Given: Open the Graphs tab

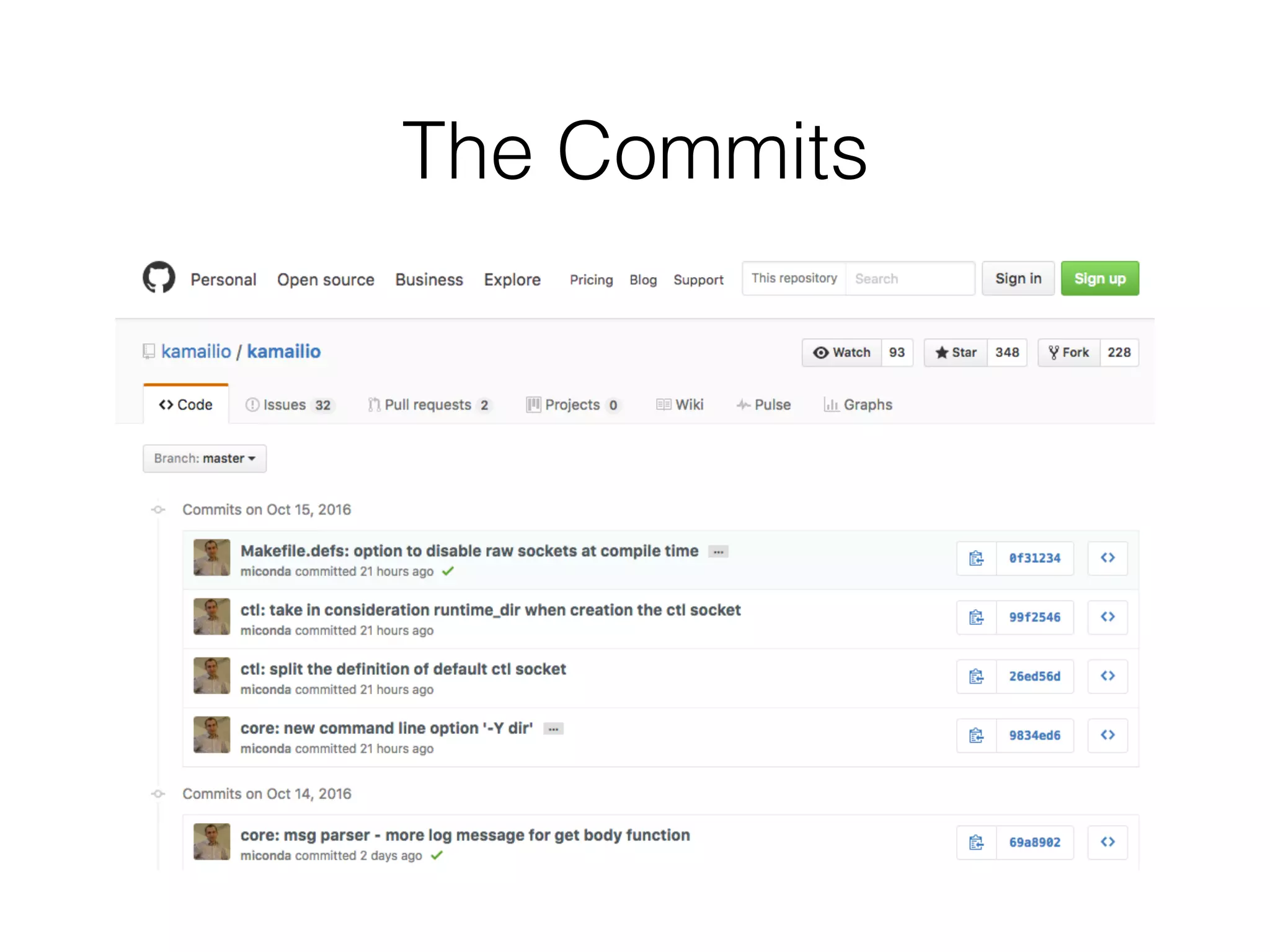Looking at the screenshot, I should tap(858, 405).
